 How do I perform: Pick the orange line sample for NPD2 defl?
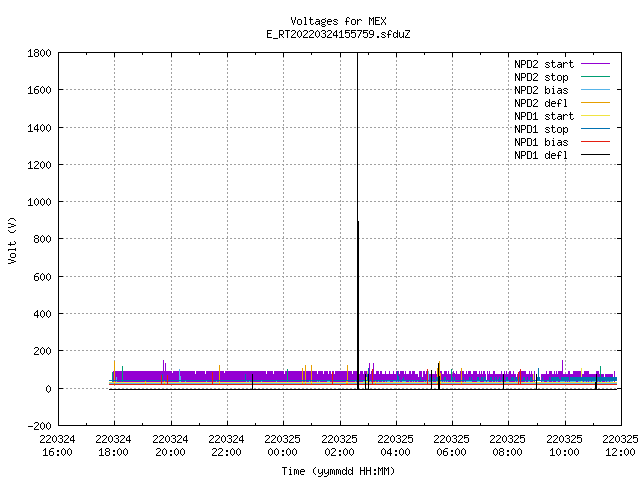[x=595, y=103]
